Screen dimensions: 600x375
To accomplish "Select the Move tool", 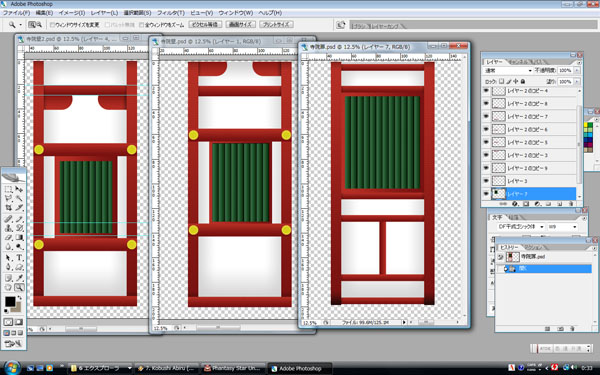I will (19, 189).
